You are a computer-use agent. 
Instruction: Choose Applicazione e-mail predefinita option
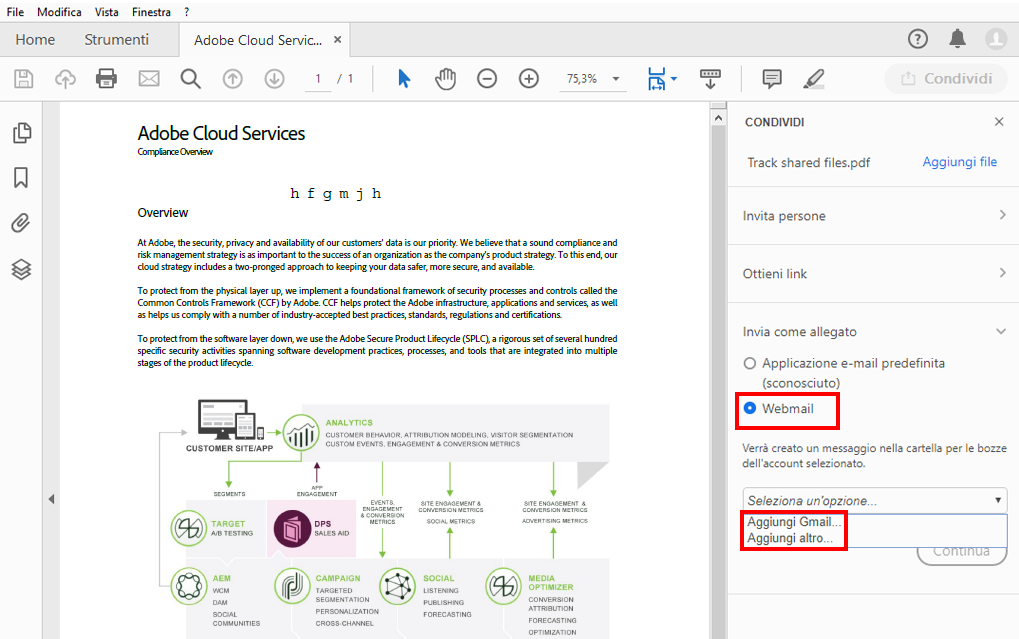point(750,363)
